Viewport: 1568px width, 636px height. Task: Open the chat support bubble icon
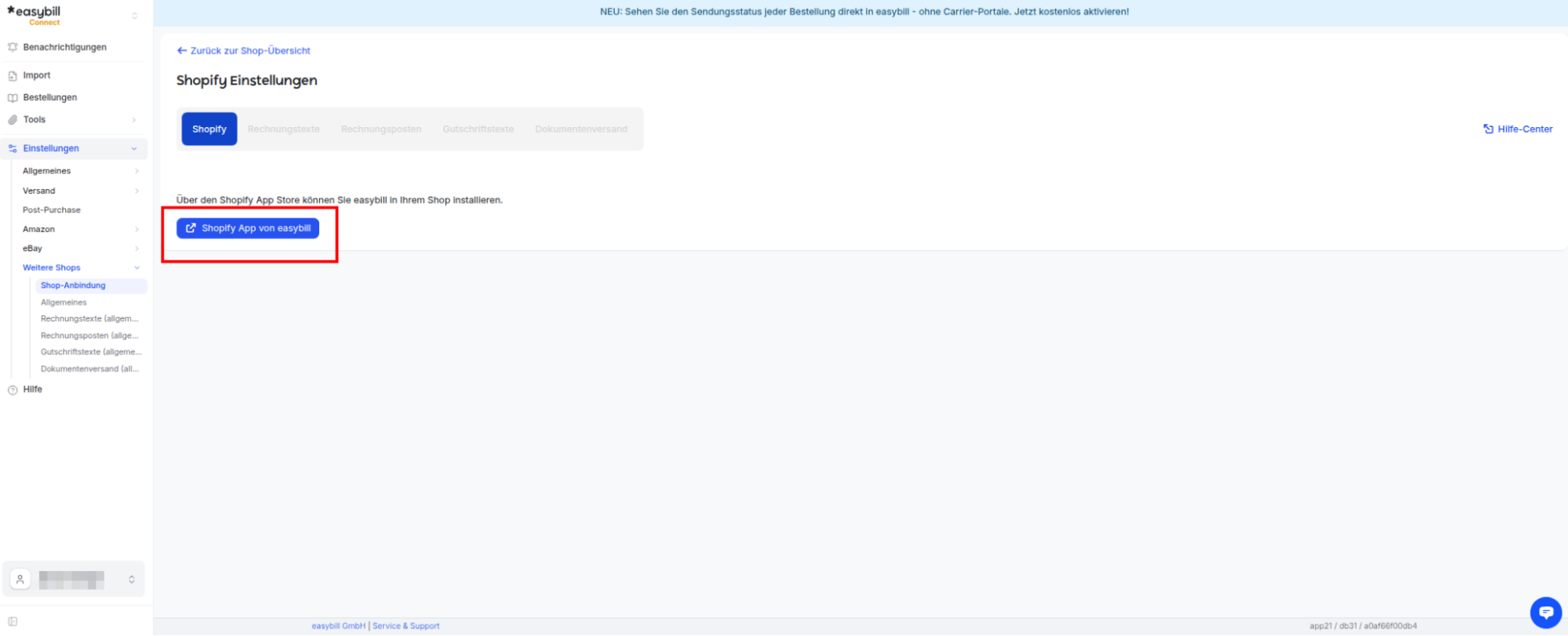tap(1545, 612)
